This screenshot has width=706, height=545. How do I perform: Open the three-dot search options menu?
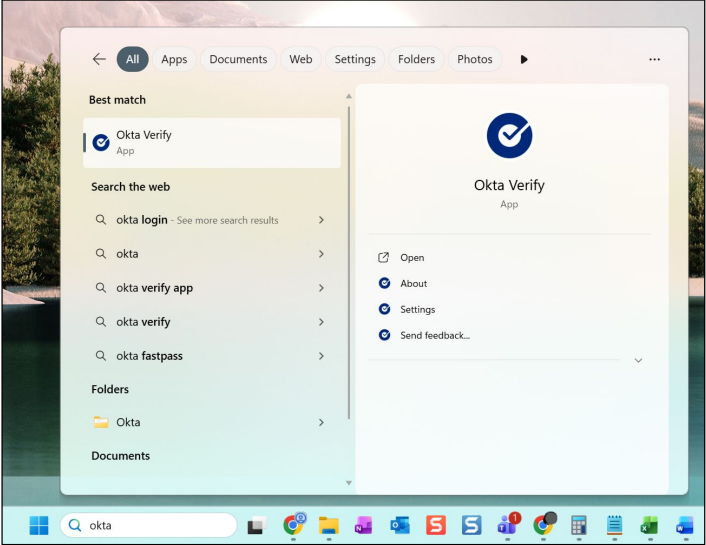point(654,59)
